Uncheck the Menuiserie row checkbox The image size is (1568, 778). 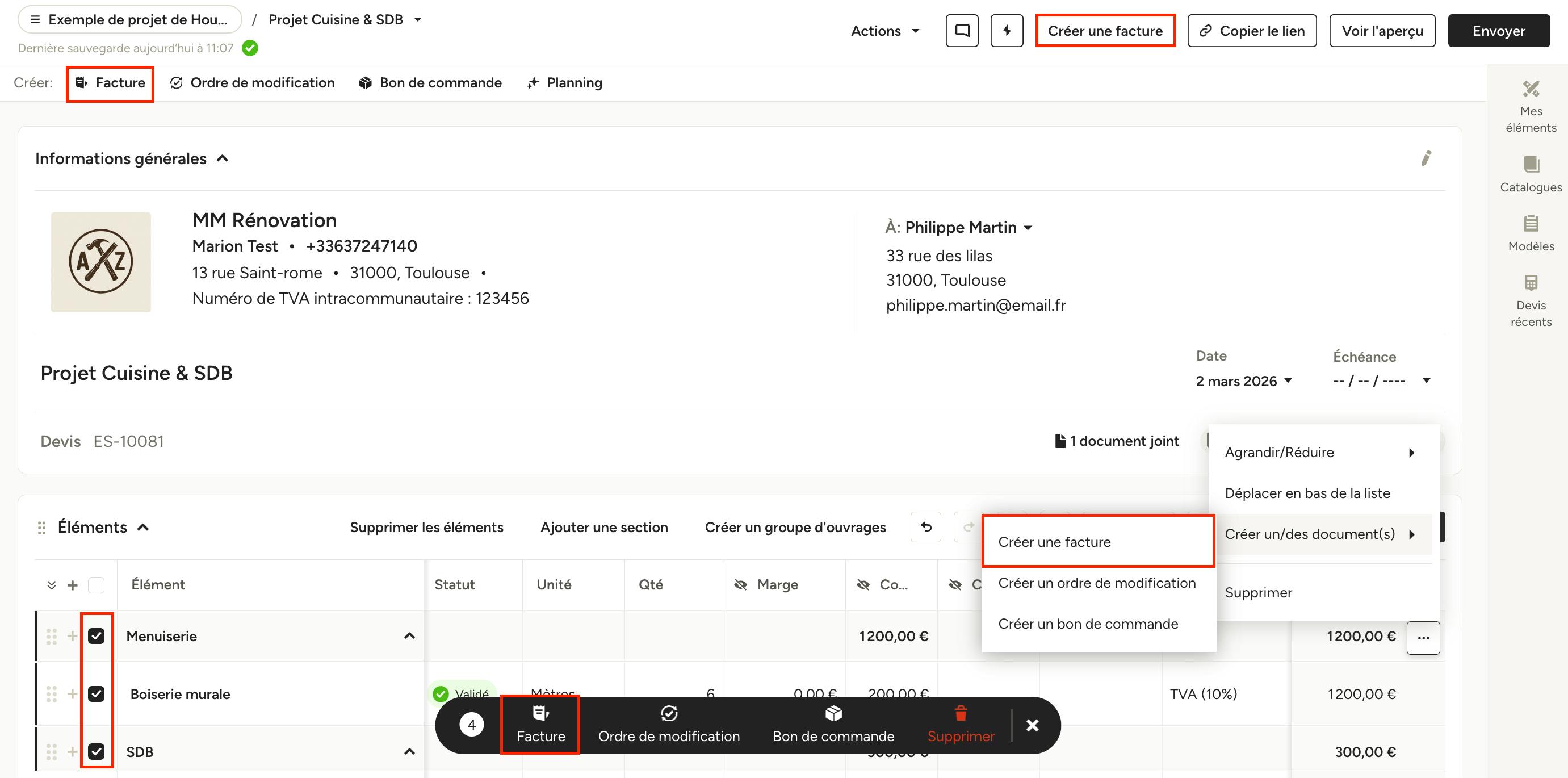[x=96, y=636]
